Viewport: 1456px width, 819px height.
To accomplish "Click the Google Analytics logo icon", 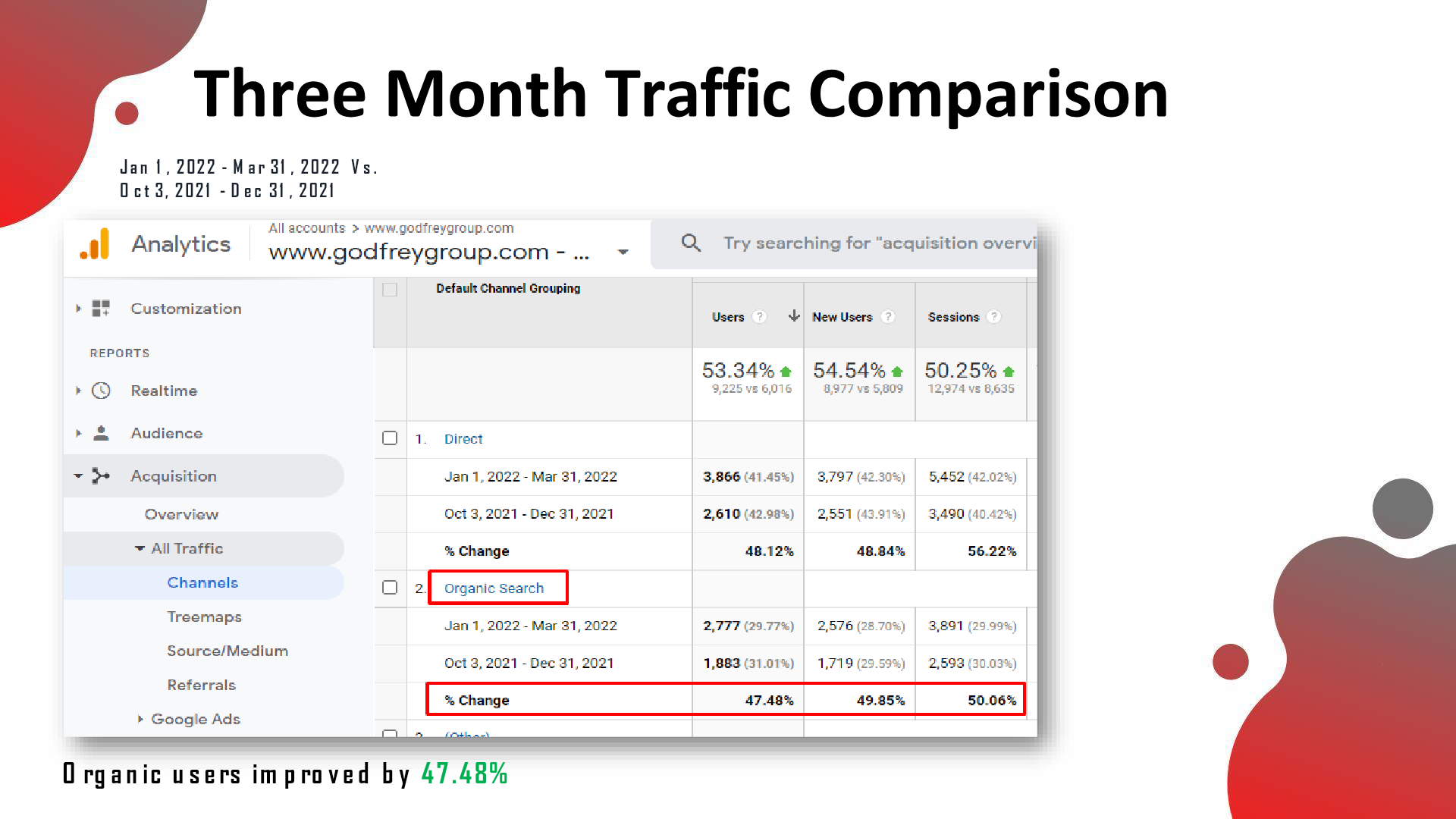I will [95, 244].
